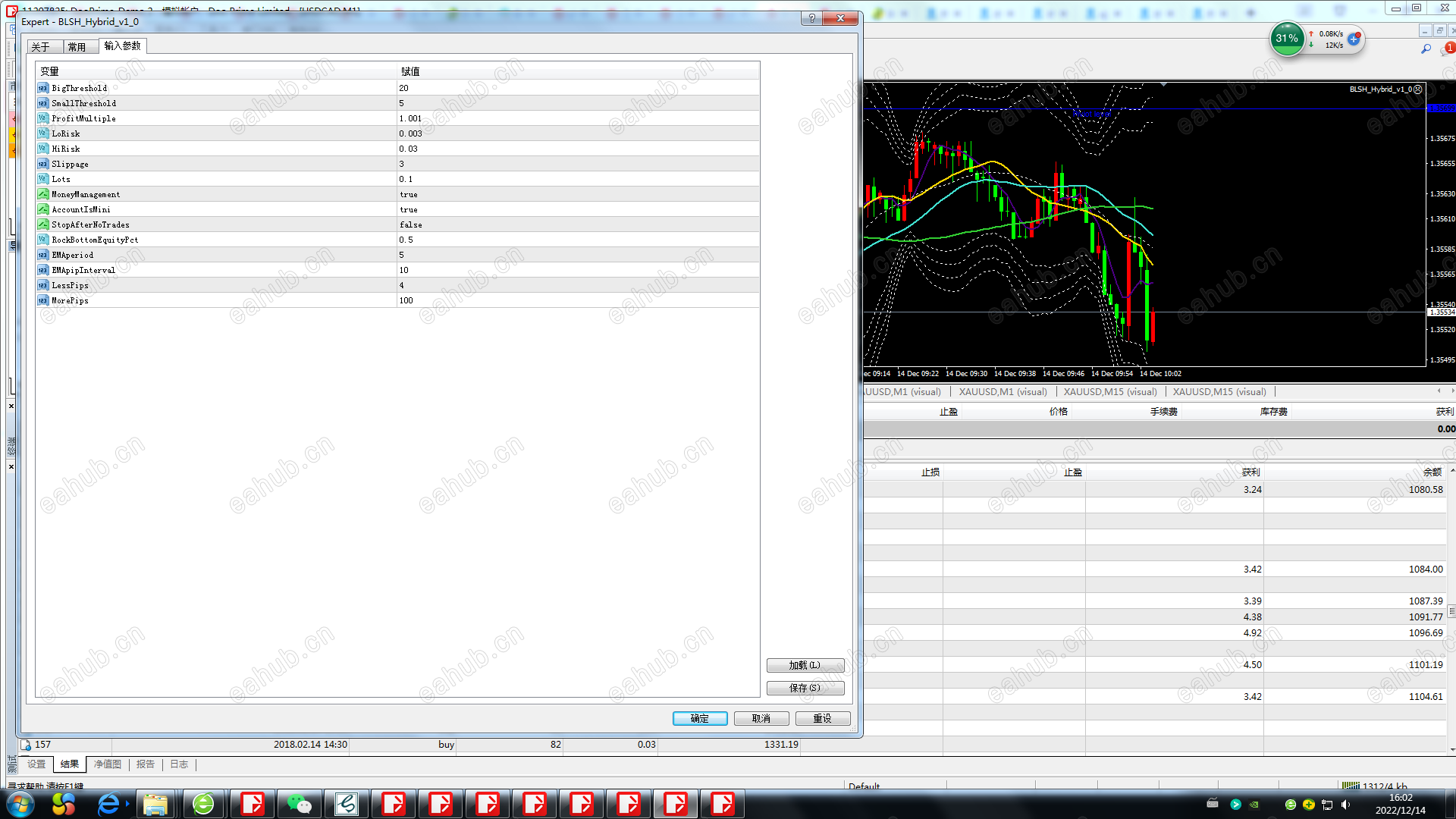1456x819 pixels.
Task: Select the 输入参数 tab
Action: coord(122,45)
